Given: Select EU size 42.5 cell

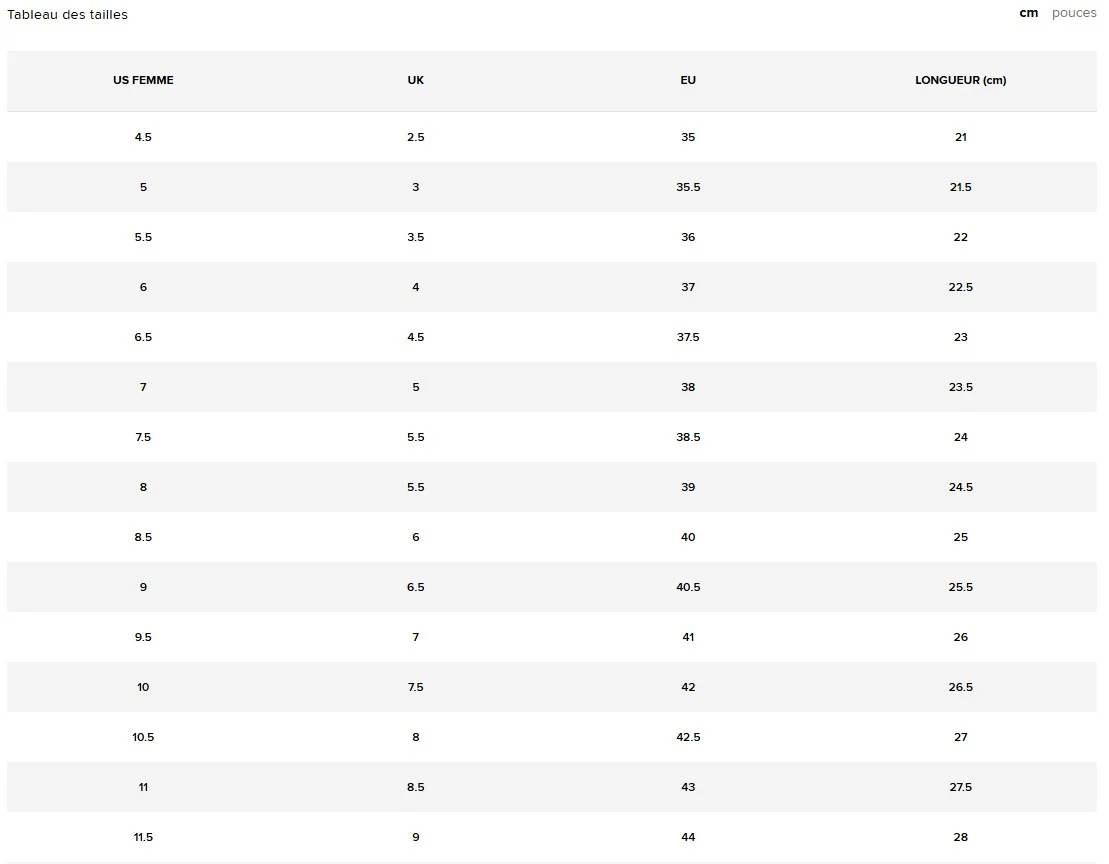Looking at the screenshot, I should pyautogui.click(x=688, y=737).
